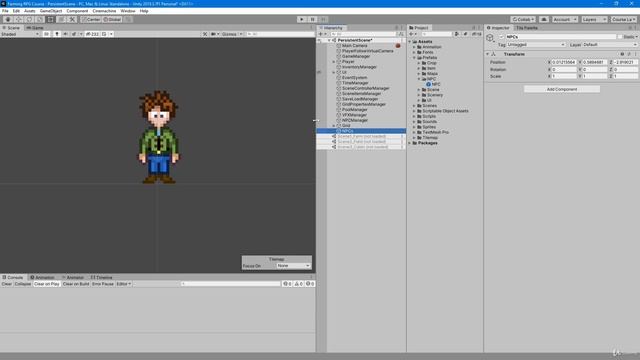Switch to the Tile Palette tab
640x360 pixels.
point(527,28)
